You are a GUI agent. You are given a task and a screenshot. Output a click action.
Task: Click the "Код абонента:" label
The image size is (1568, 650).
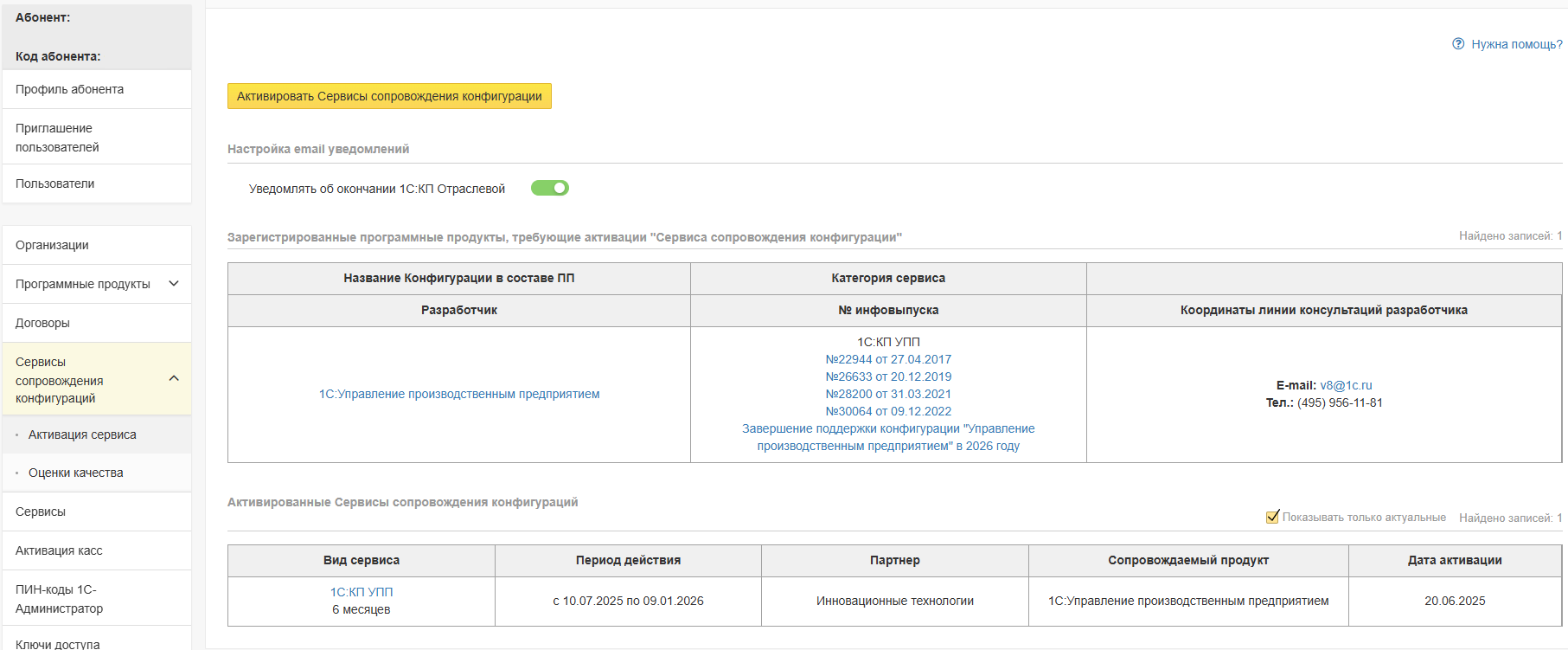click(x=58, y=56)
